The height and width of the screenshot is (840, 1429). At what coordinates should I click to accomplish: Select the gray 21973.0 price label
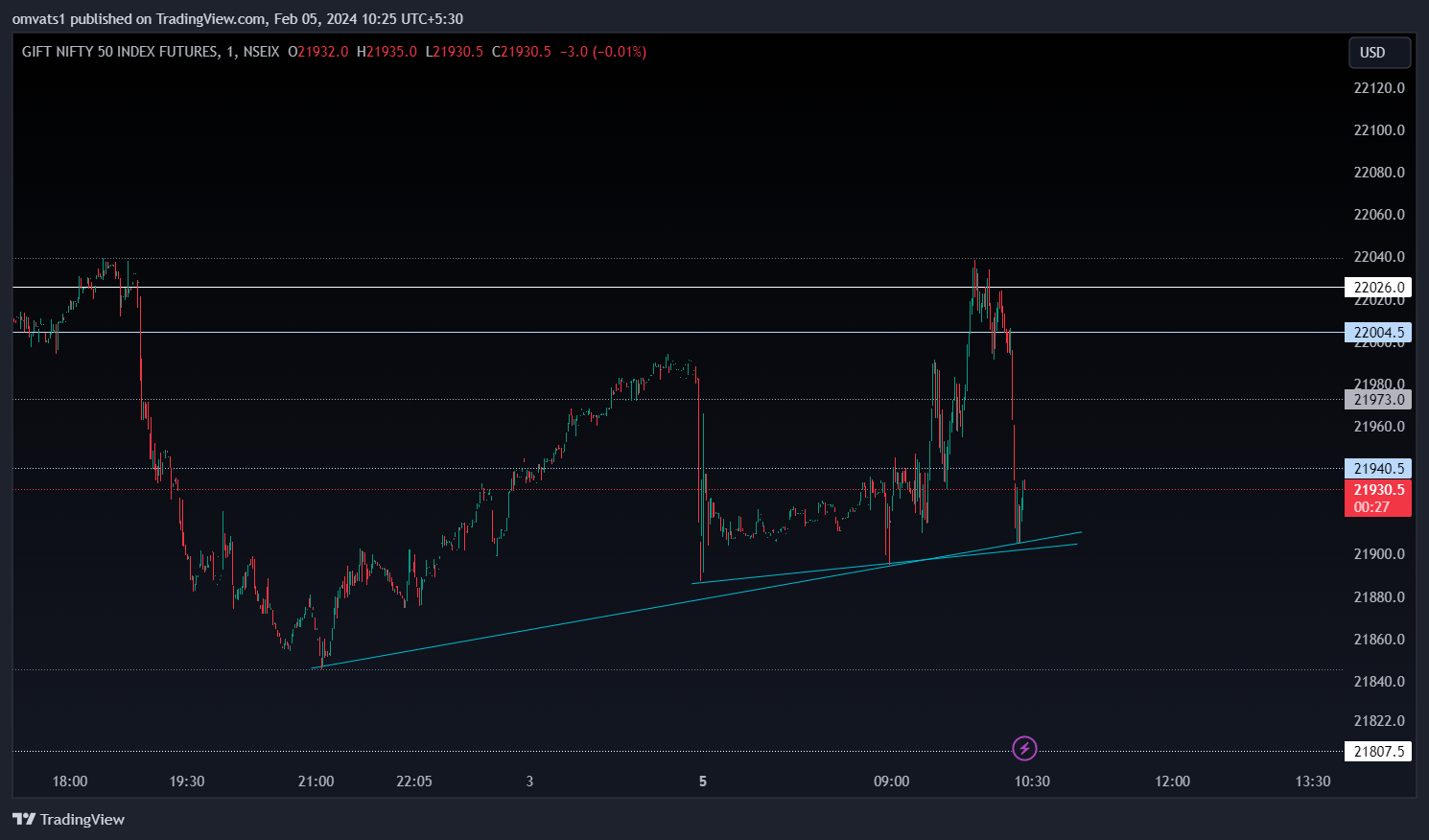pyautogui.click(x=1378, y=400)
